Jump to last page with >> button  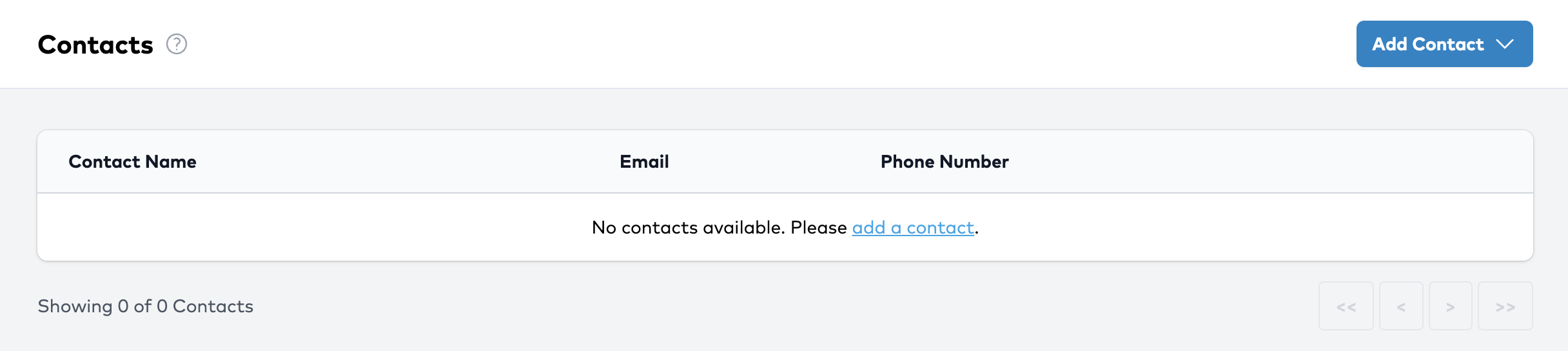point(1505,306)
